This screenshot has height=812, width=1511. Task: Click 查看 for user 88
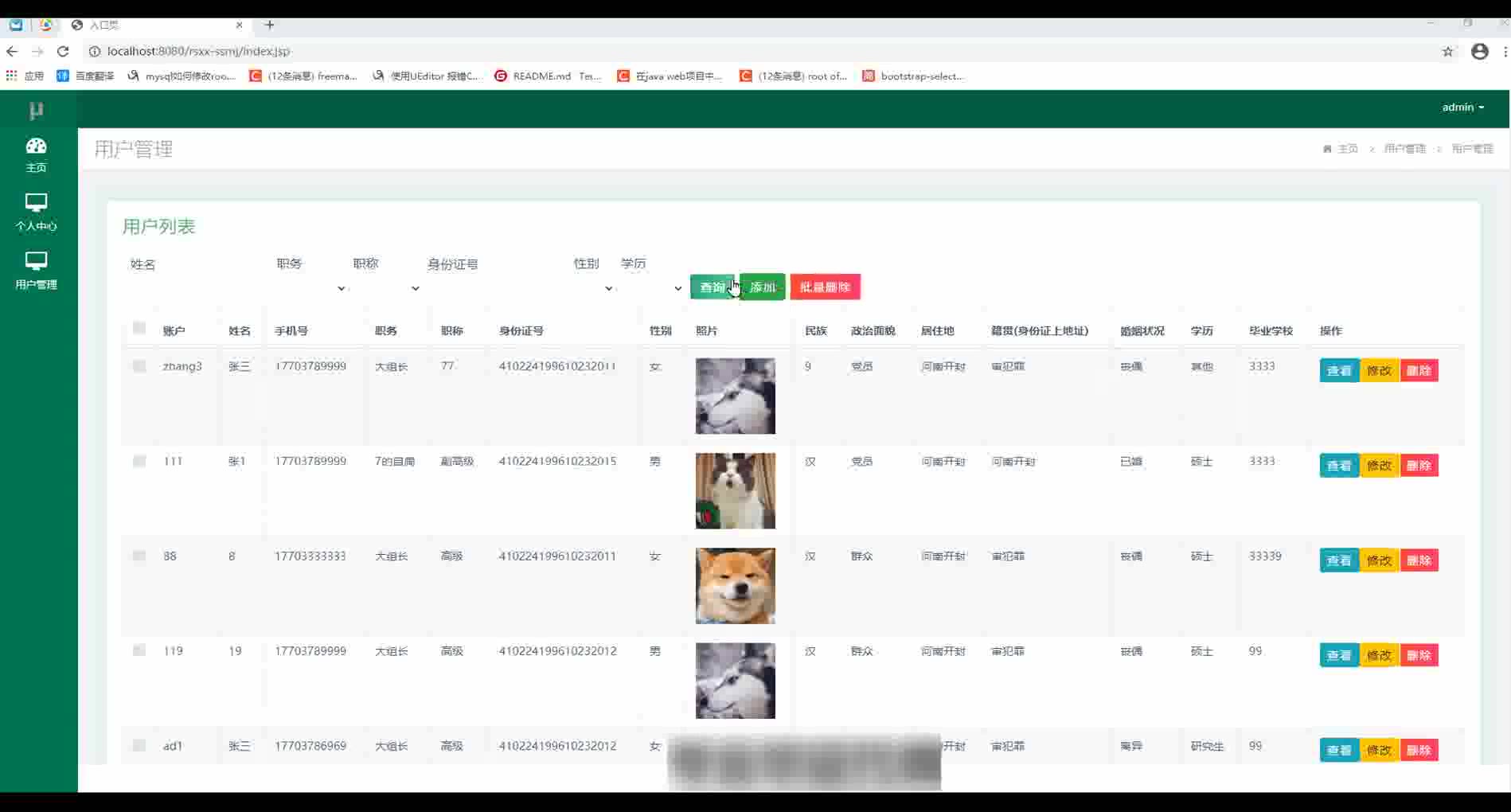pyautogui.click(x=1339, y=560)
